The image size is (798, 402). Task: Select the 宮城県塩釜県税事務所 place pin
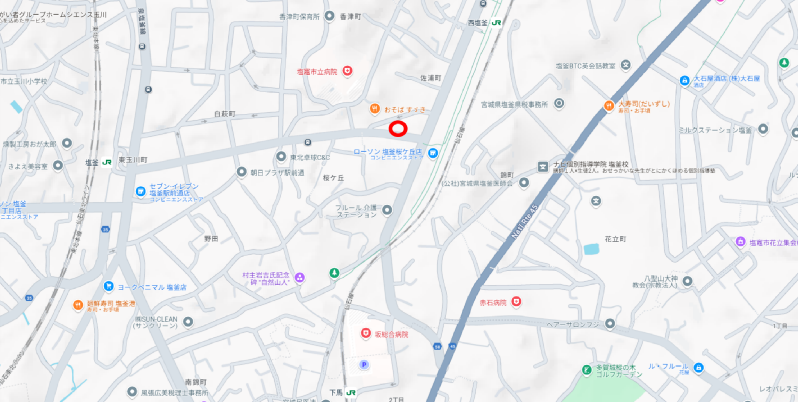coord(559,104)
